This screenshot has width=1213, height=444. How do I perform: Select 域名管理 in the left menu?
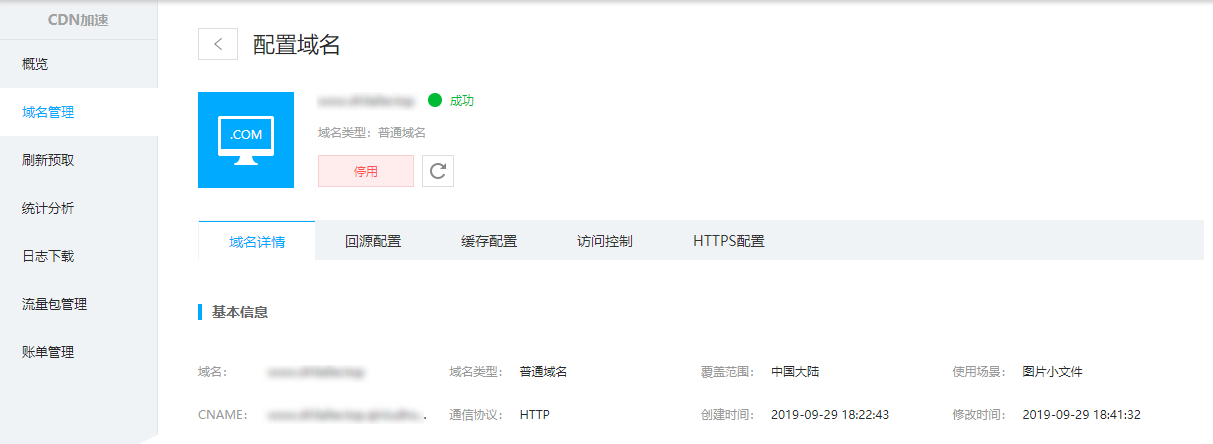click(48, 112)
